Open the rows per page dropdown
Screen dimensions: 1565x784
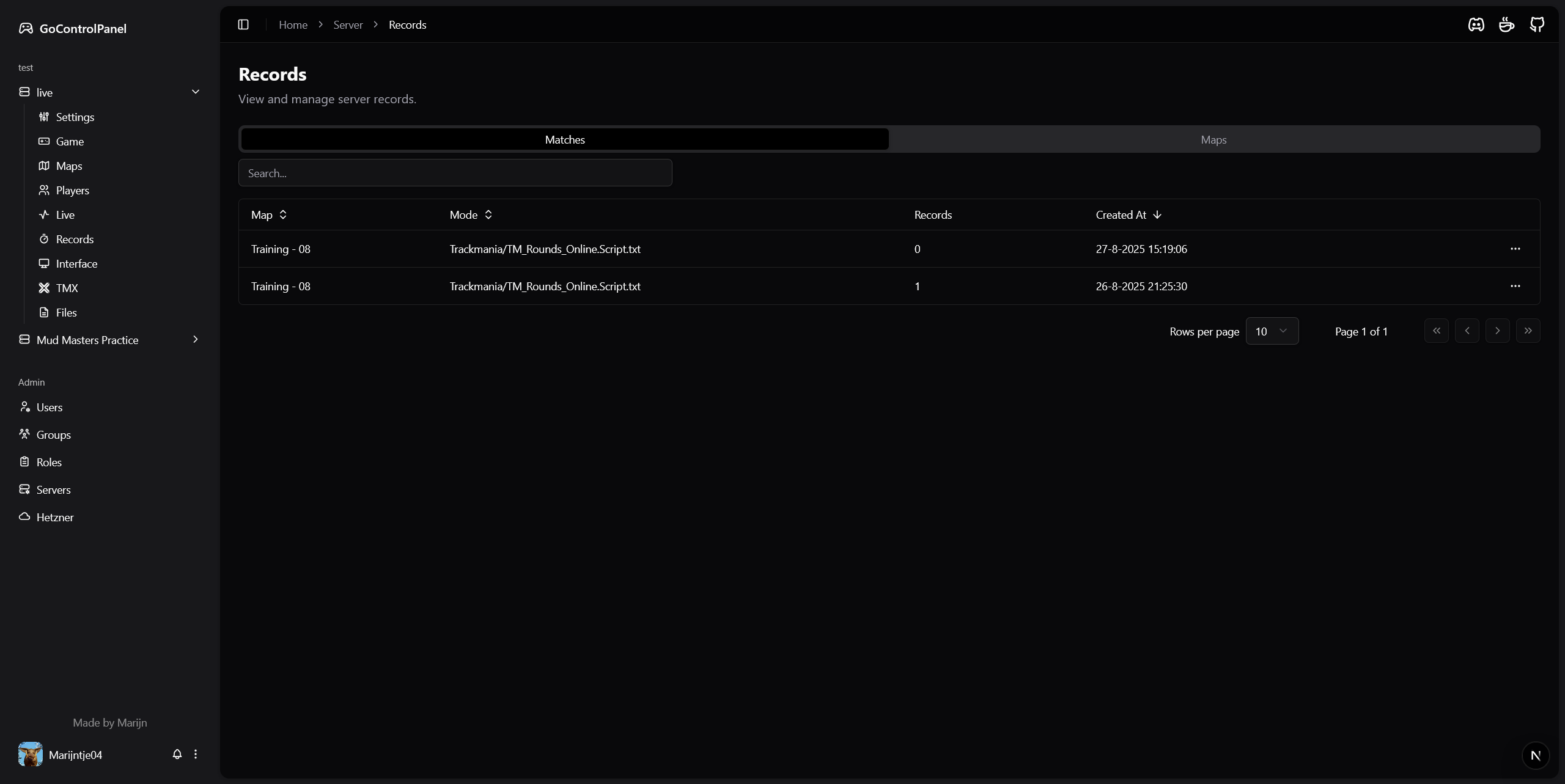coord(1272,331)
